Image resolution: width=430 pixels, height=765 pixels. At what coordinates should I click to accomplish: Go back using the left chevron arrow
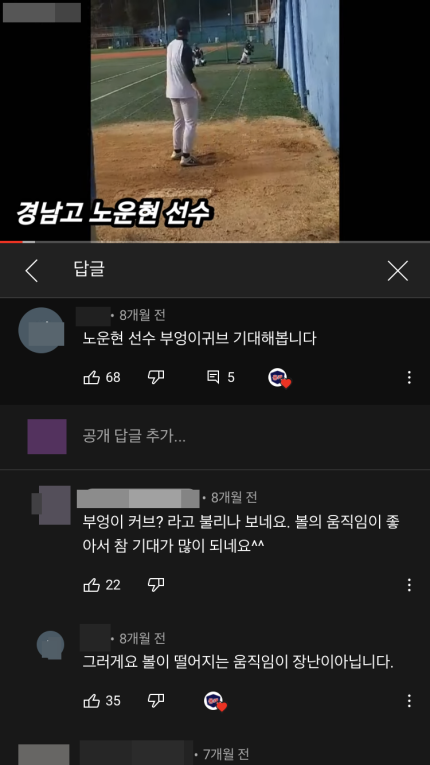pyautogui.click(x=32, y=271)
